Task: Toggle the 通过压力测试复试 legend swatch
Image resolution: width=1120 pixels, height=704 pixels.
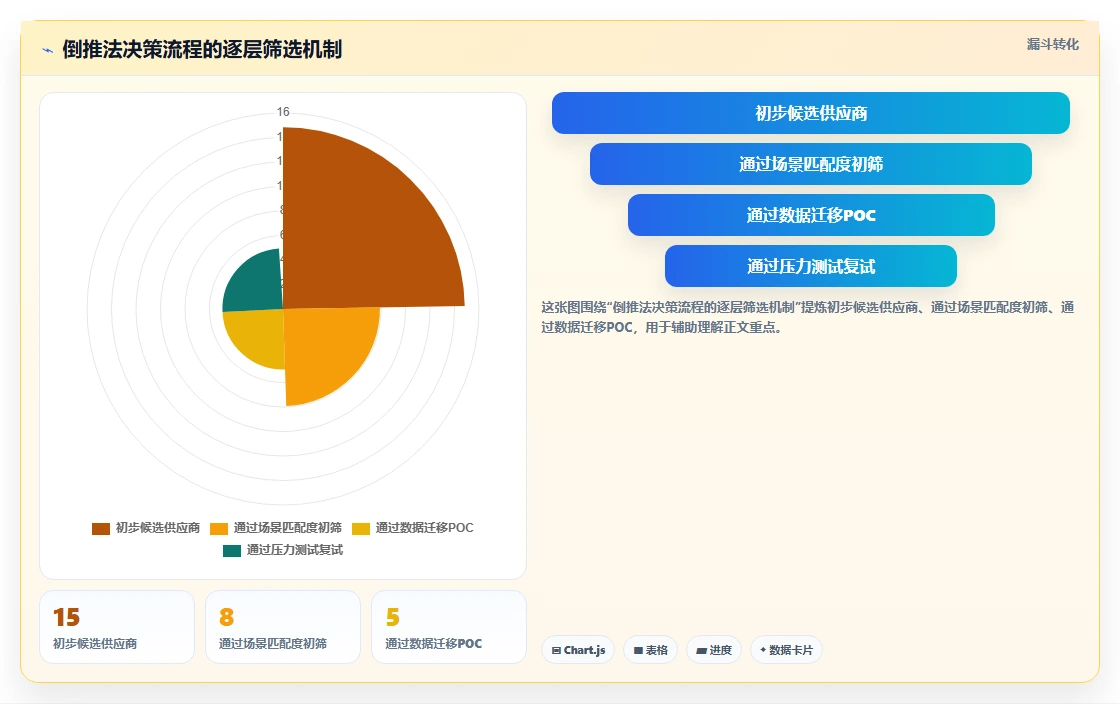Action: tap(231, 550)
